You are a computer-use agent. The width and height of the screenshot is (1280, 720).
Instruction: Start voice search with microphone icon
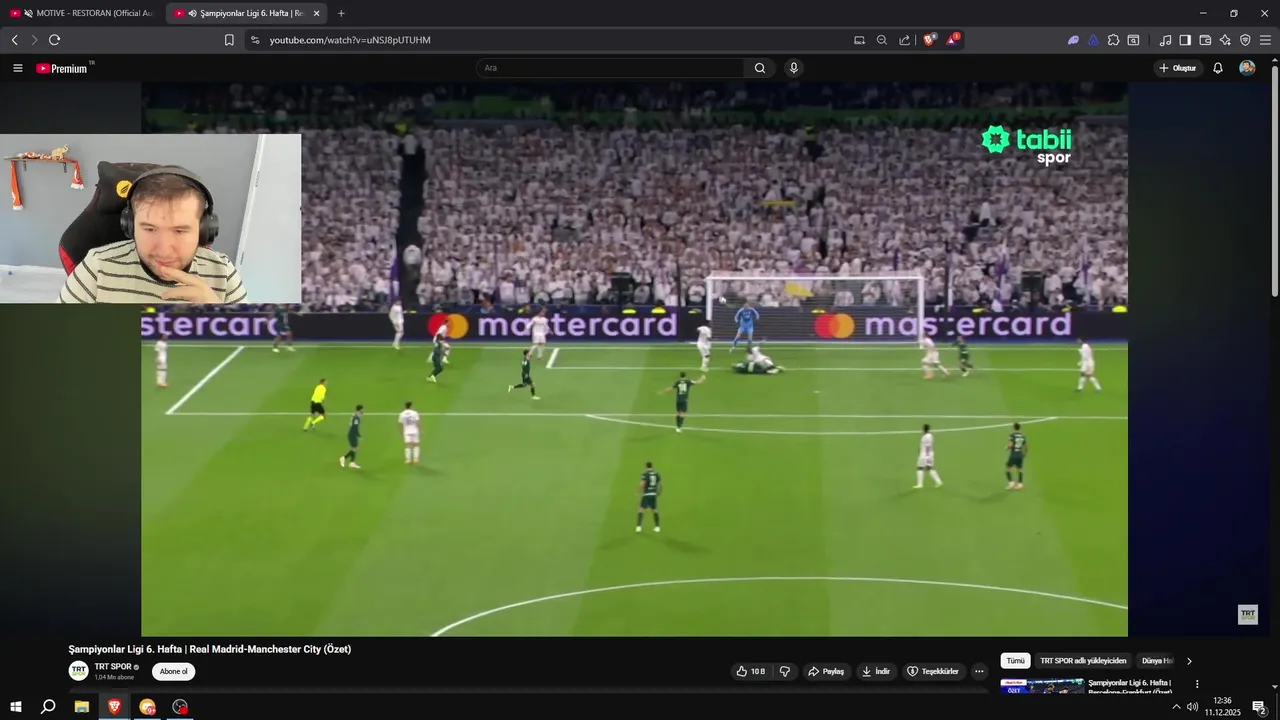pyautogui.click(x=794, y=68)
